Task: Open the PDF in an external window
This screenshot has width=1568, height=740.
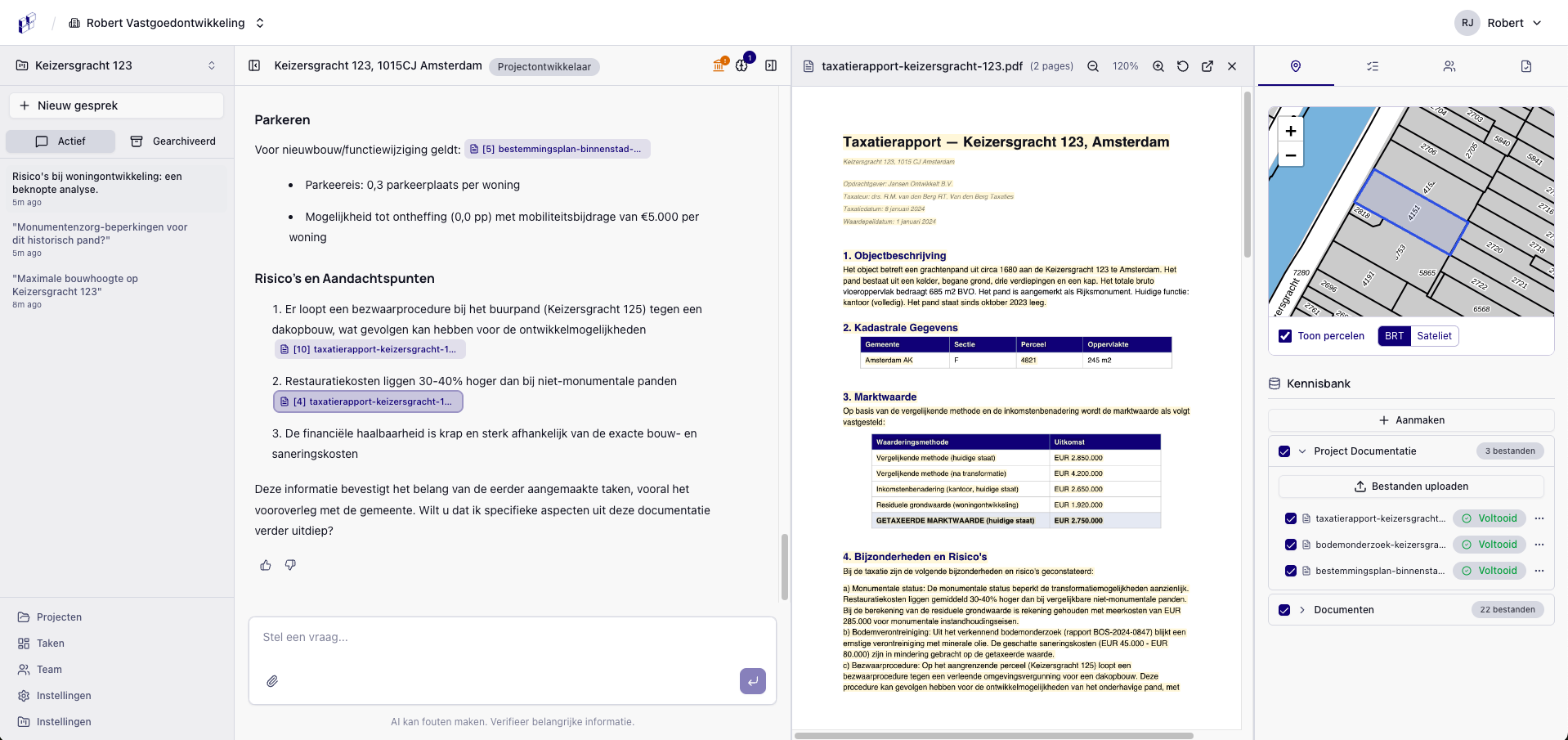Action: click(1207, 66)
